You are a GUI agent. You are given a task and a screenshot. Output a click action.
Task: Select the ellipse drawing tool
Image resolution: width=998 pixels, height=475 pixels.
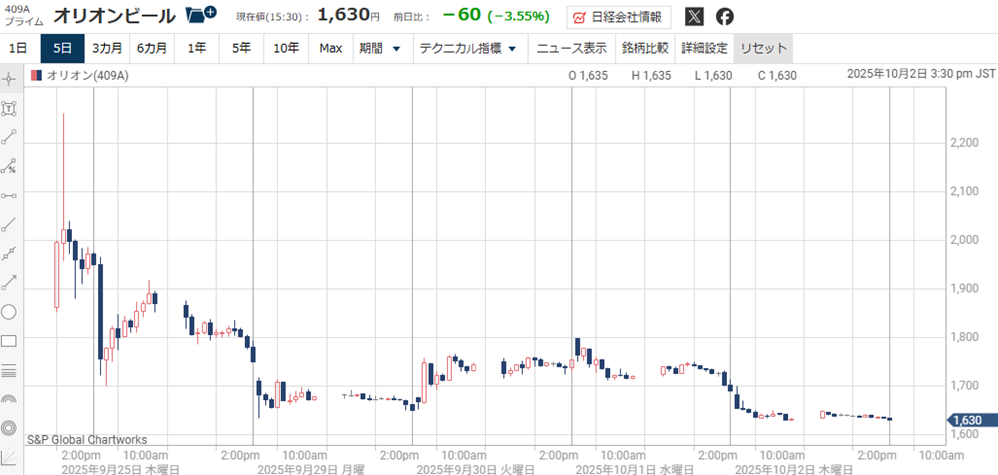click(x=9, y=311)
